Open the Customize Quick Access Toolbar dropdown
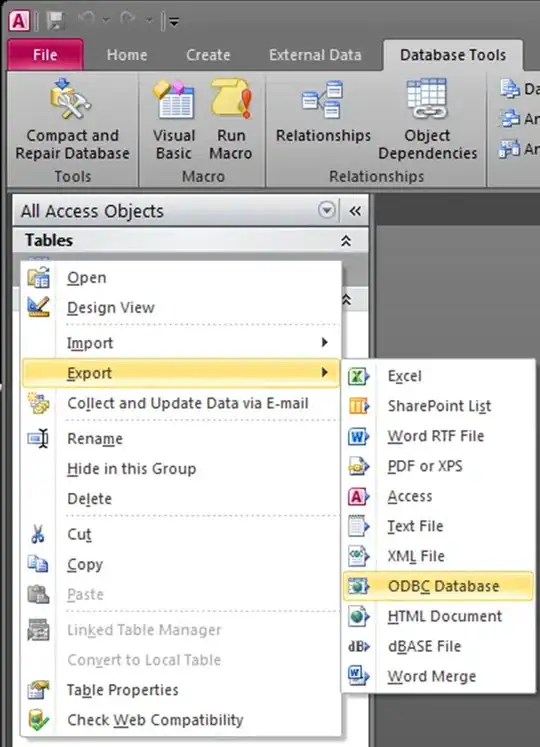This screenshot has height=747, width=540. [x=174, y=22]
